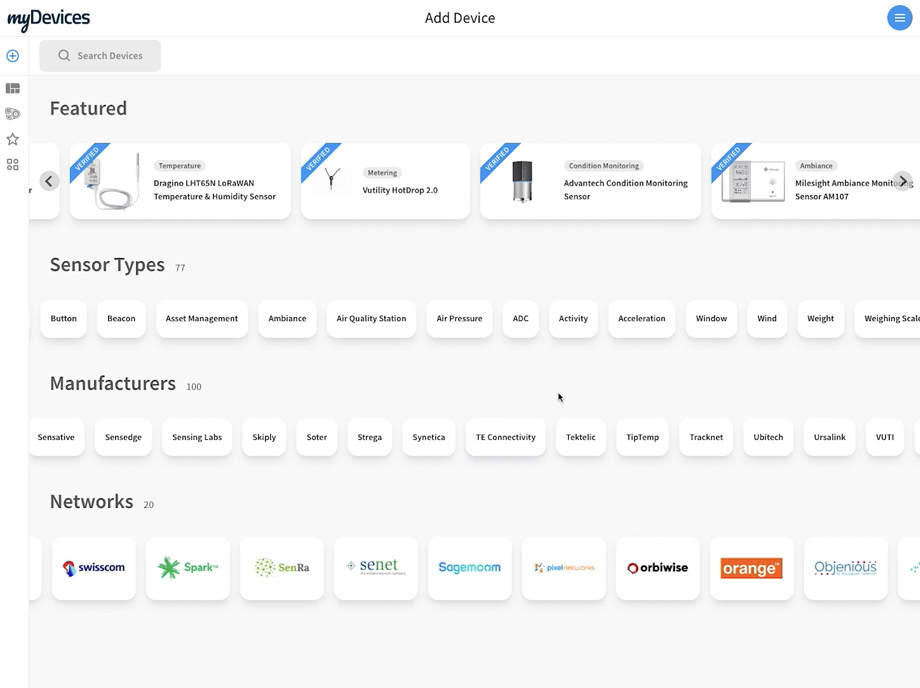The width and height of the screenshot is (920, 688).
Task: Select the ADC sensor type
Action: click(520, 318)
